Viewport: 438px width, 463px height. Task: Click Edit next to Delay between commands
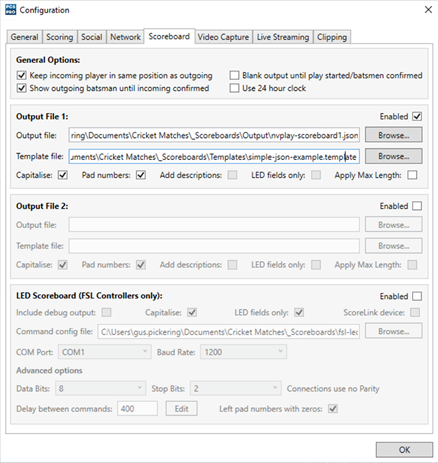[182, 409]
